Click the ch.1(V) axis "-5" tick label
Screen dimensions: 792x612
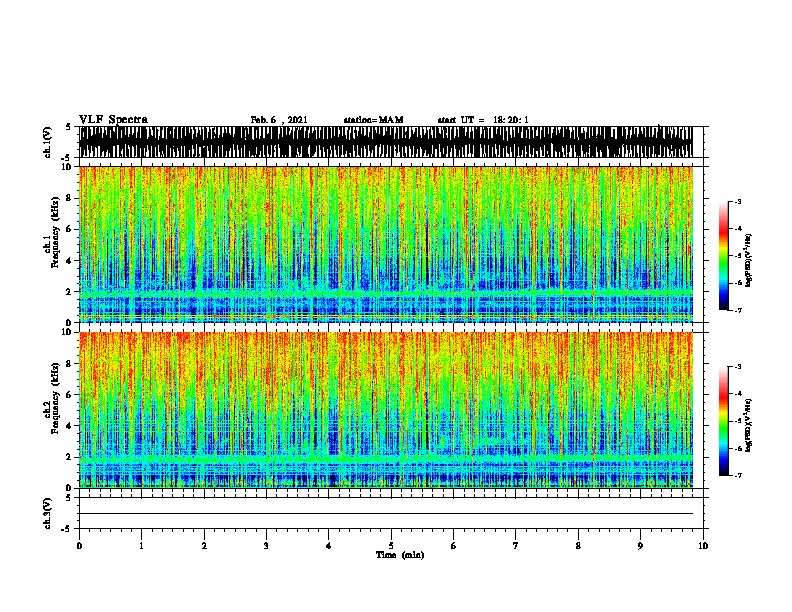pyautogui.click(x=67, y=158)
